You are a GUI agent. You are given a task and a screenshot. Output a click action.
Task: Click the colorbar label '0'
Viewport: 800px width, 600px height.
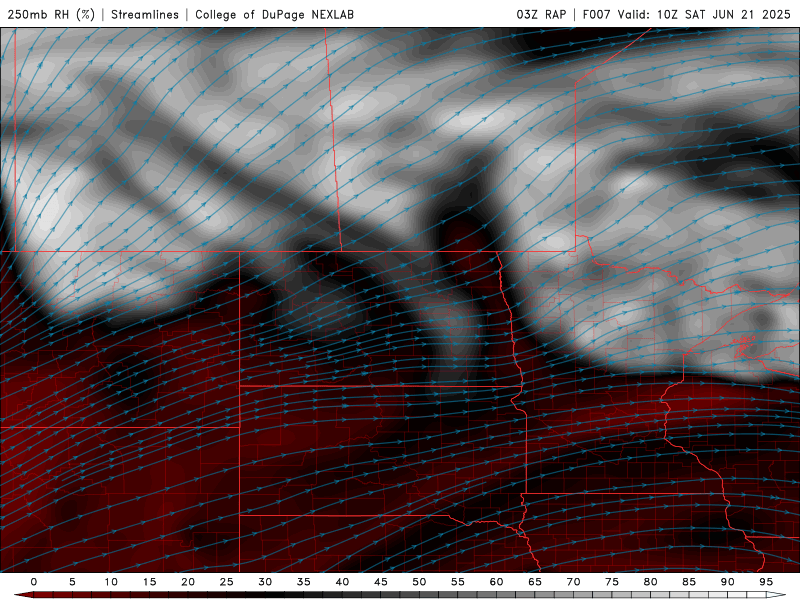click(34, 582)
